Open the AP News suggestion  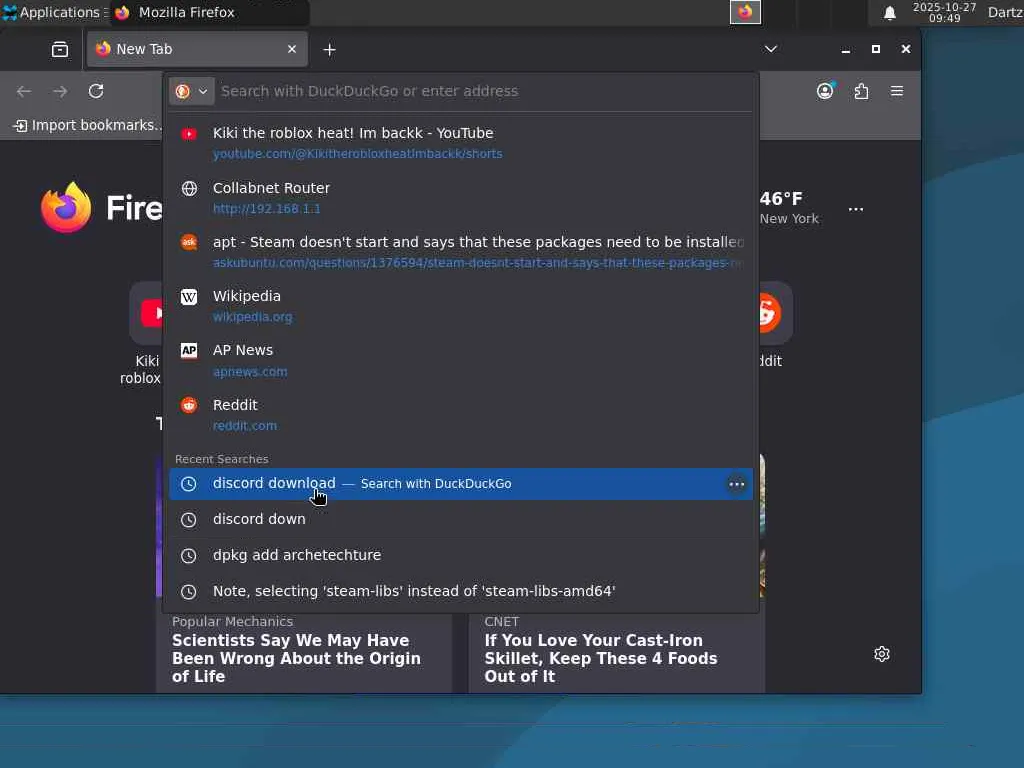point(461,360)
